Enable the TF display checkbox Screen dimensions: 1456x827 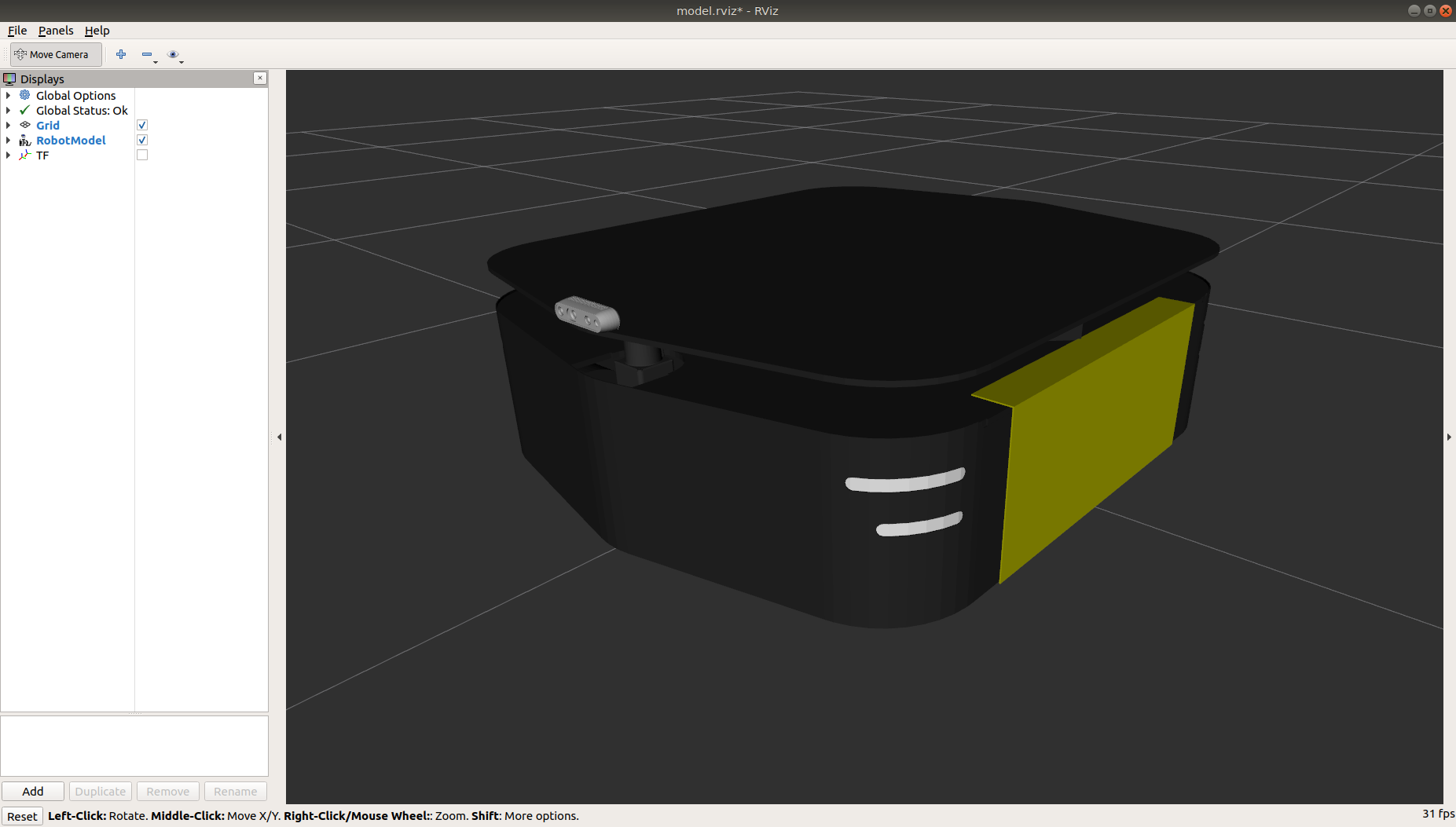pyautogui.click(x=142, y=156)
